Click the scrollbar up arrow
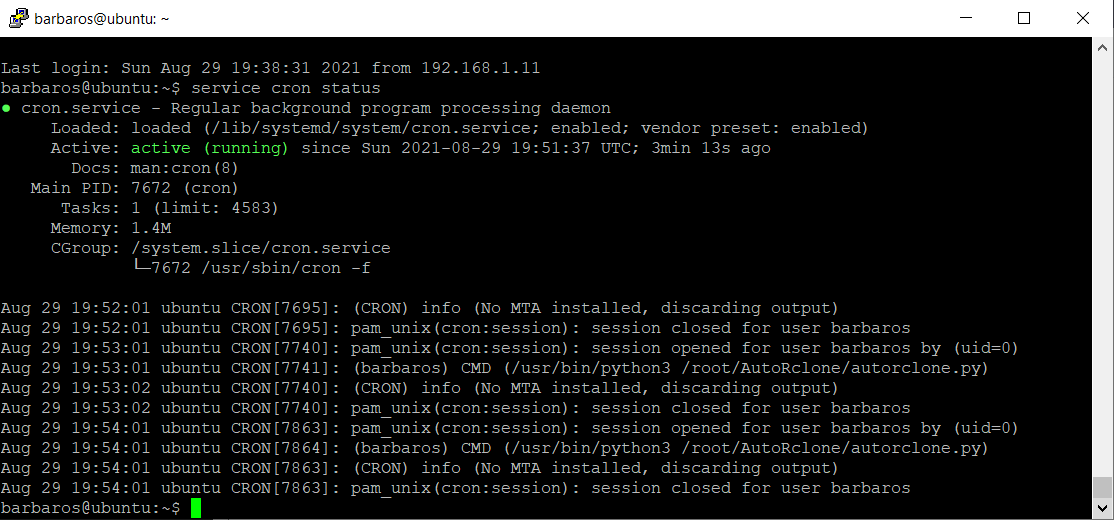 [x=1103, y=47]
